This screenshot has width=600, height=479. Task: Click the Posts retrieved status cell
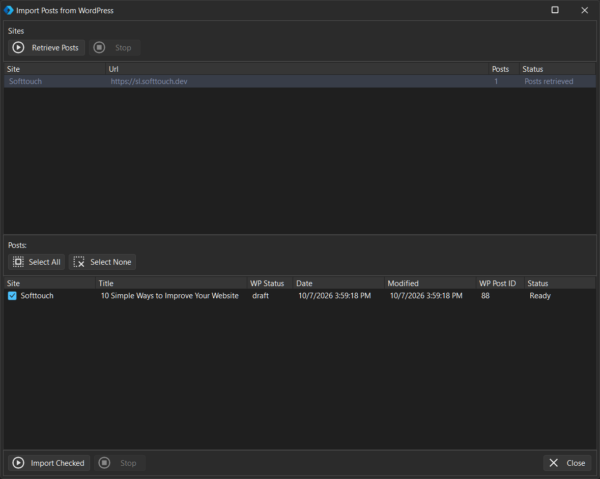pyautogui.click(x=549, y=81)
